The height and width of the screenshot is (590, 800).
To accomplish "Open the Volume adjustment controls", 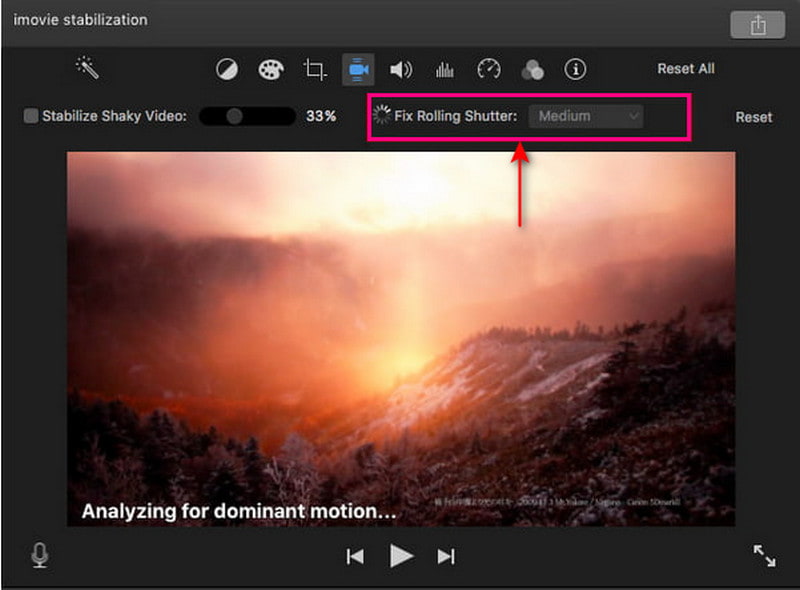I will tap(400, 69).
